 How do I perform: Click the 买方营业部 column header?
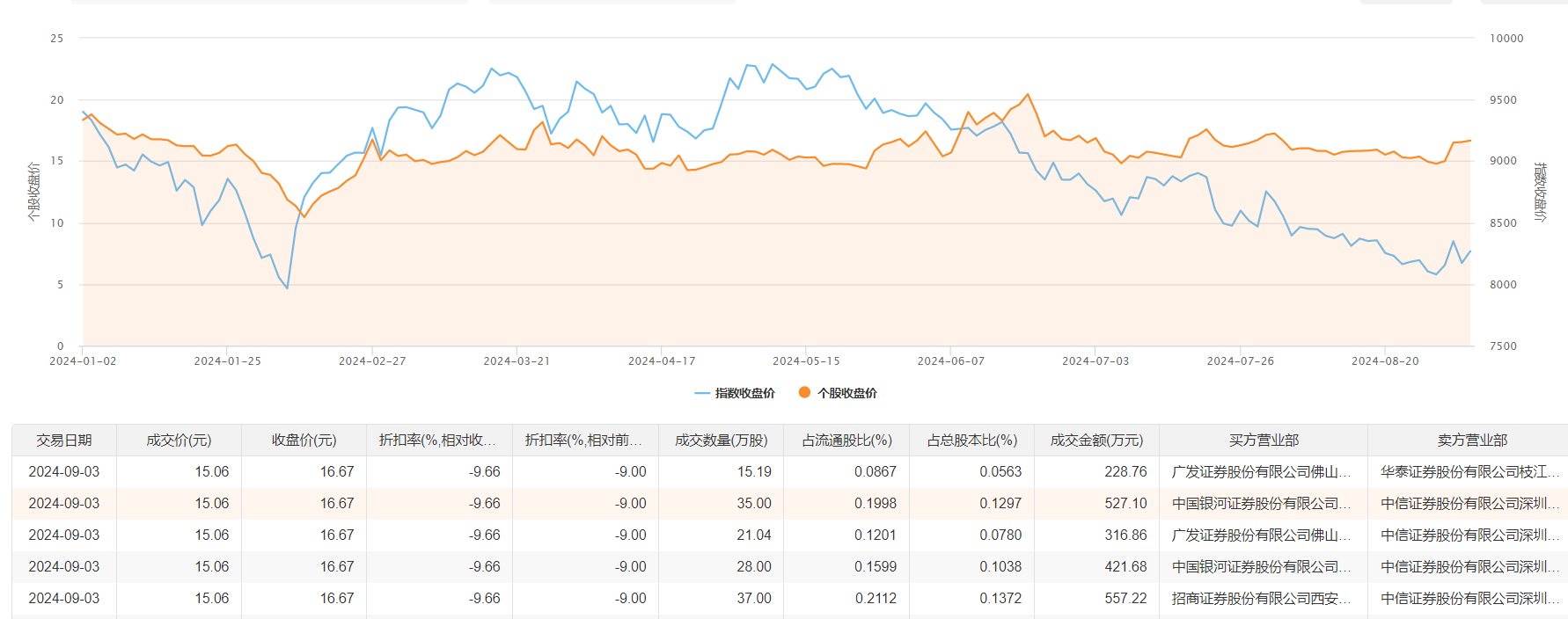(x=1264, y=440)
